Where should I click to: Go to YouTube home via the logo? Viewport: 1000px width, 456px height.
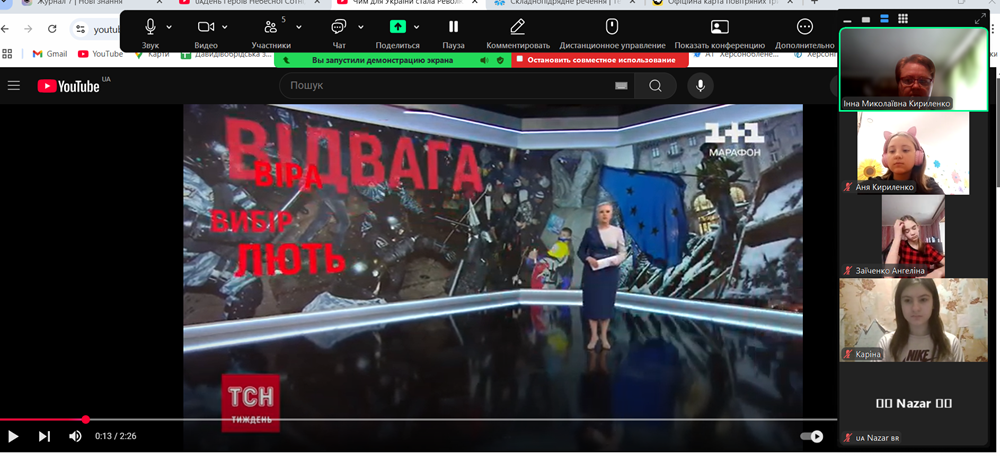68,86
